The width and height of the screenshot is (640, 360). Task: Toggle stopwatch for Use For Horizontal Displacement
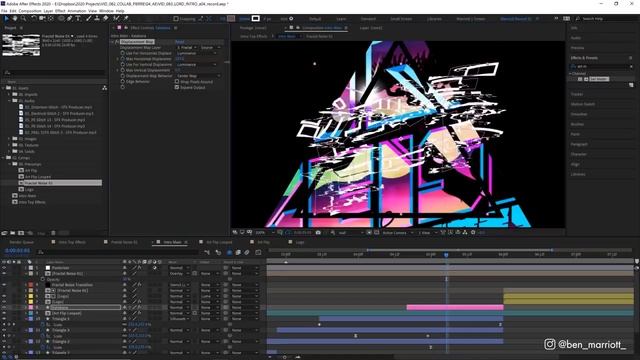tap(122, 53)
